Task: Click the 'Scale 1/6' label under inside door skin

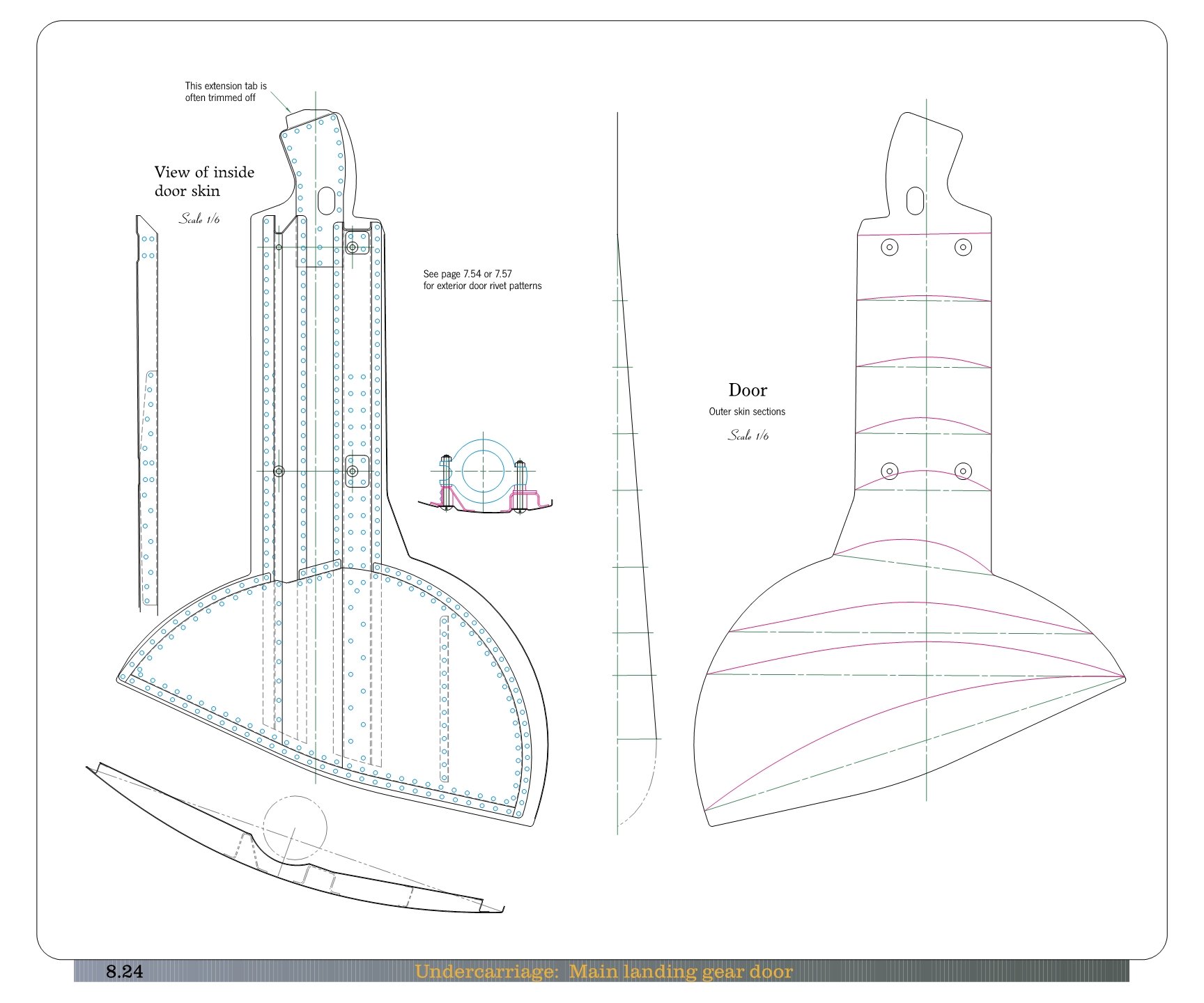Action: (x=199, y=219)
